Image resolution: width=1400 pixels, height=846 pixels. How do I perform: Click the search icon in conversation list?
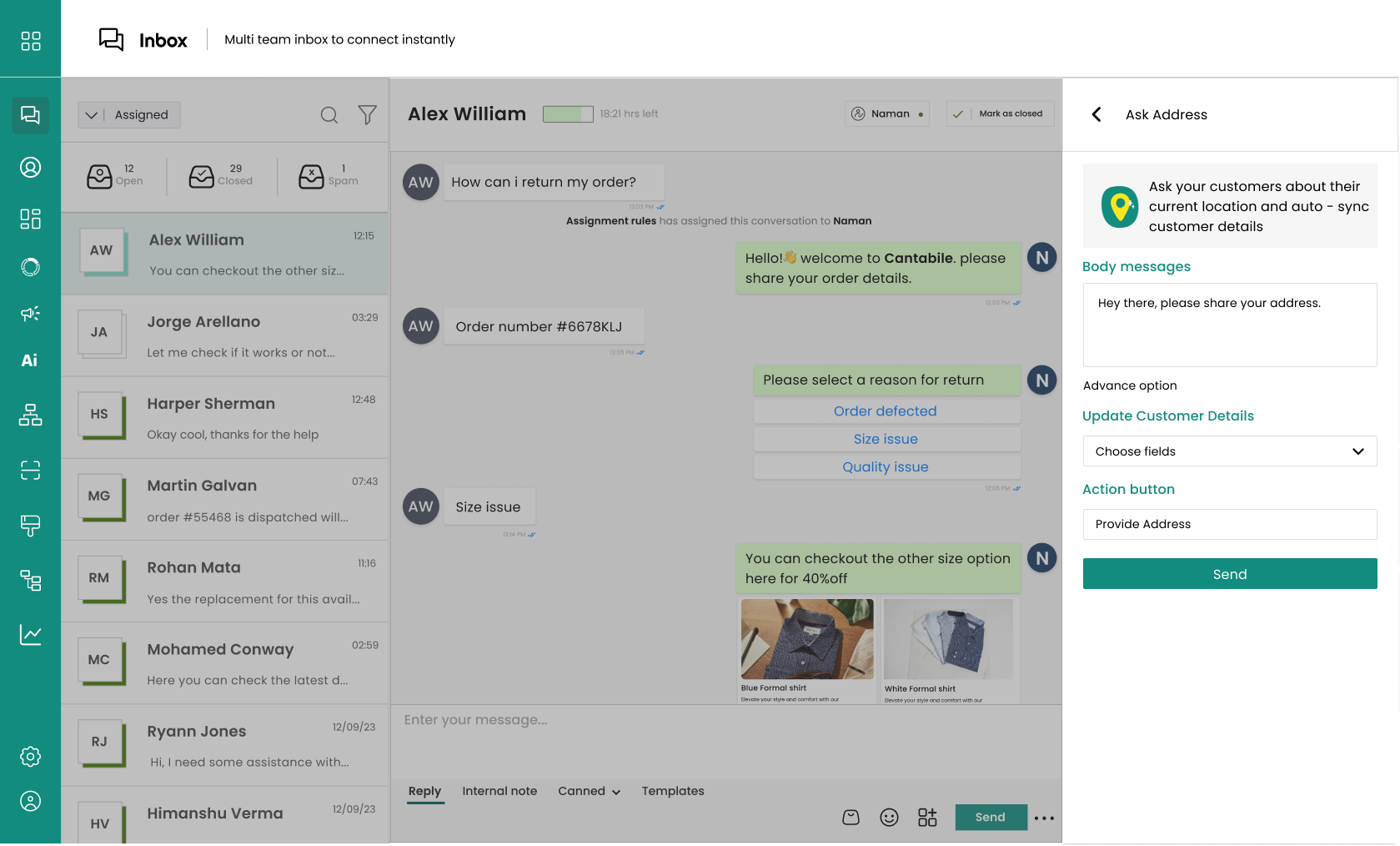pos(329,115)
